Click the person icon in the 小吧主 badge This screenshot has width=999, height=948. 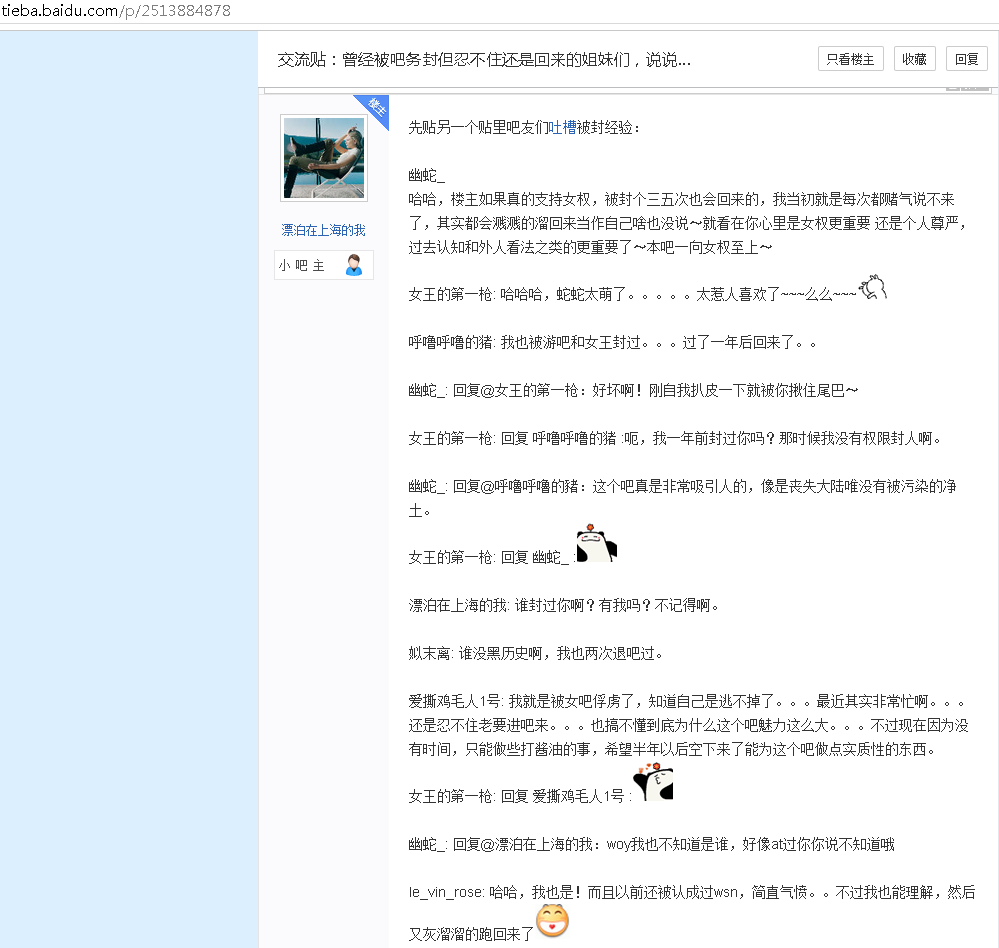coord(352,264)
